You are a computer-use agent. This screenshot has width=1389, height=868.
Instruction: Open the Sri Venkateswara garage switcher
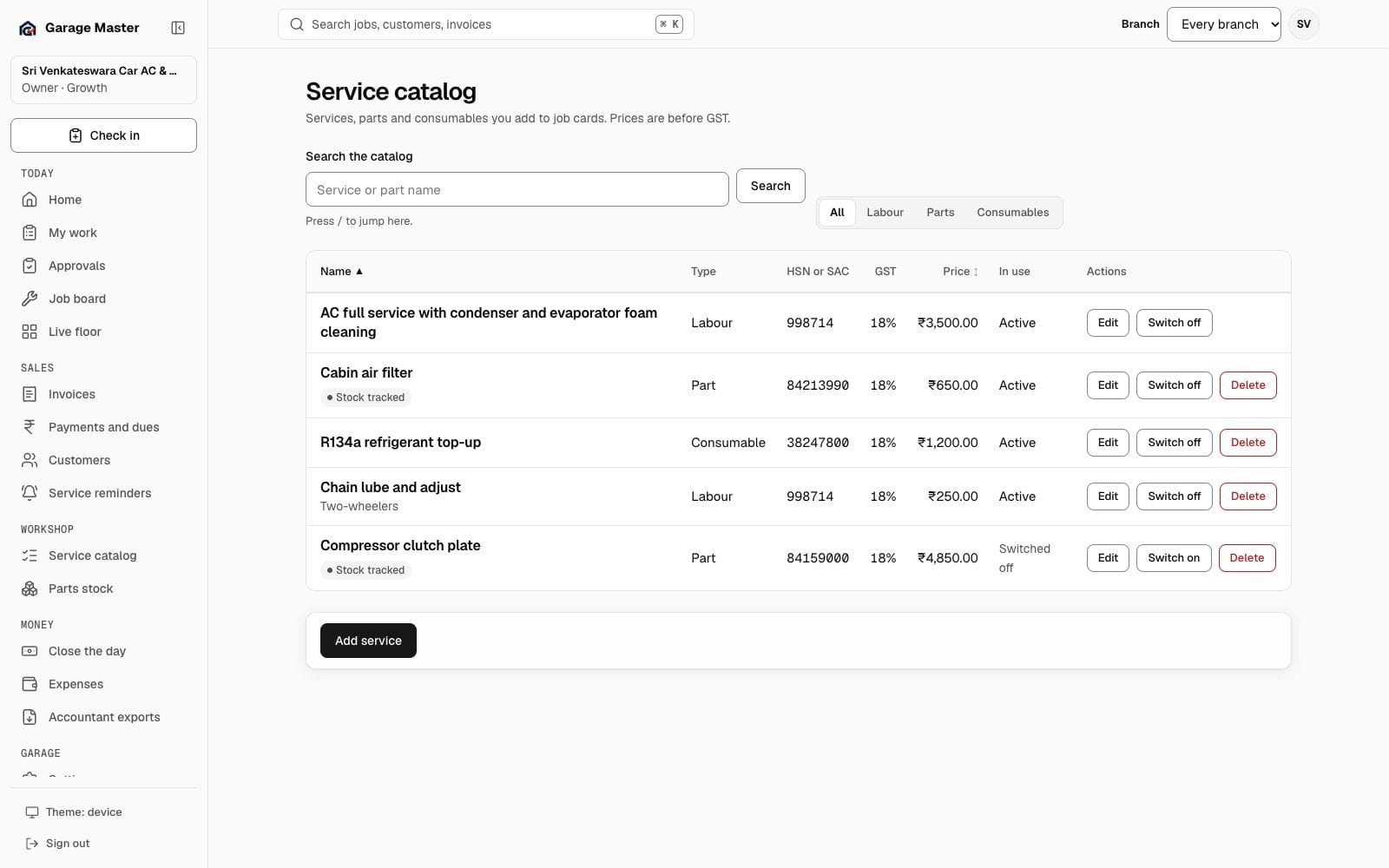click(x=103, y=79)
